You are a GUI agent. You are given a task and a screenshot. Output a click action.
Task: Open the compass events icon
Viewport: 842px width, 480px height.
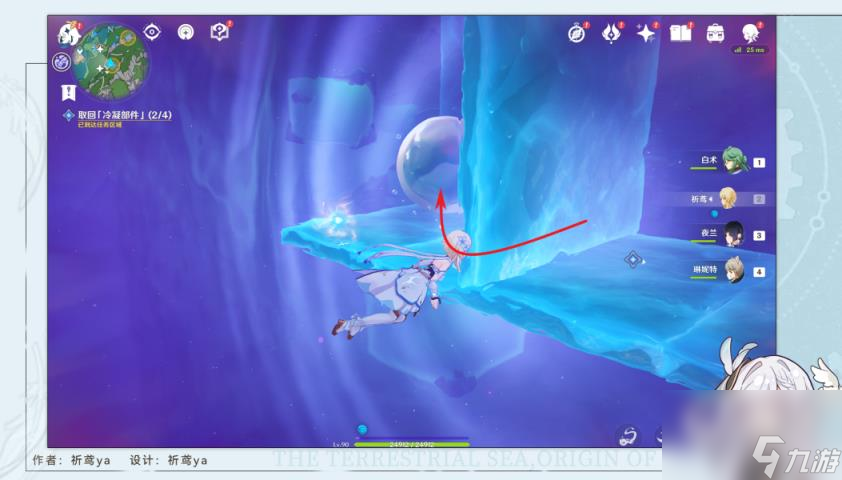coord(577,33)
